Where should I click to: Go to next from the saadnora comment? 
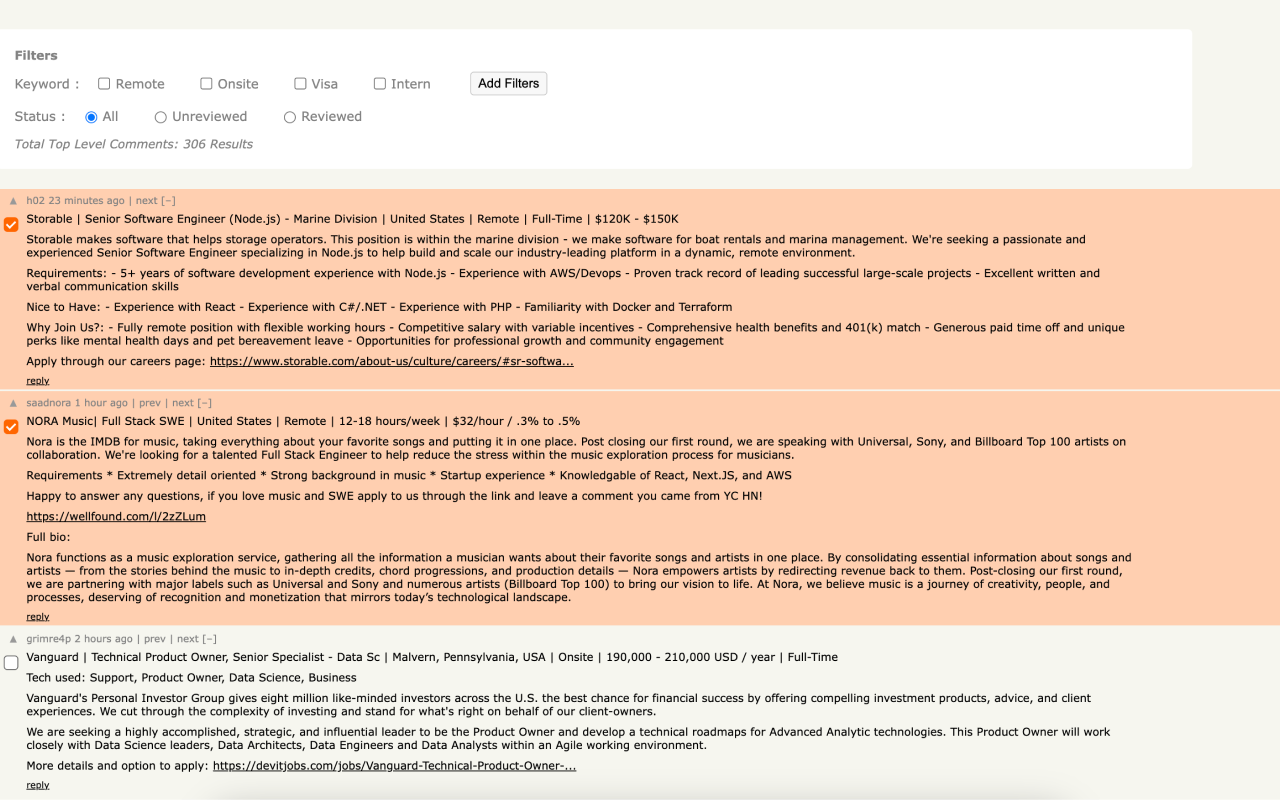click(x=183, y=403)
